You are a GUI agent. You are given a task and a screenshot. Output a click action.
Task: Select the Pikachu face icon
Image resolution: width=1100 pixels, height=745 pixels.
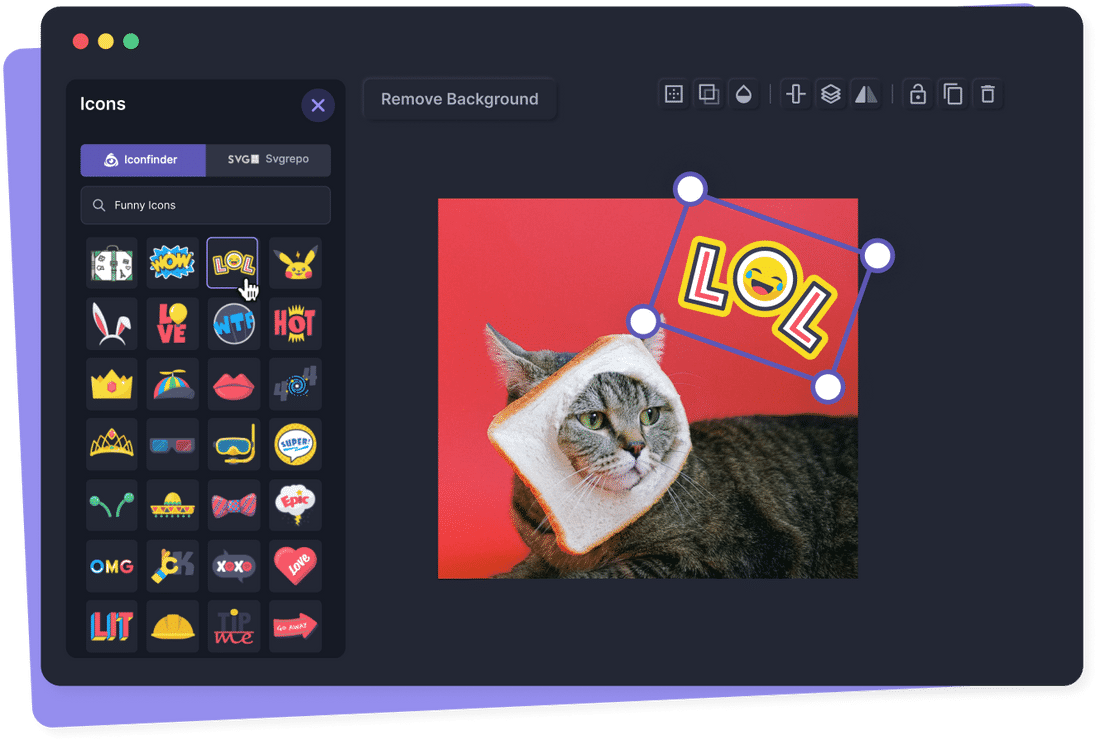click(x=295, y=264)
